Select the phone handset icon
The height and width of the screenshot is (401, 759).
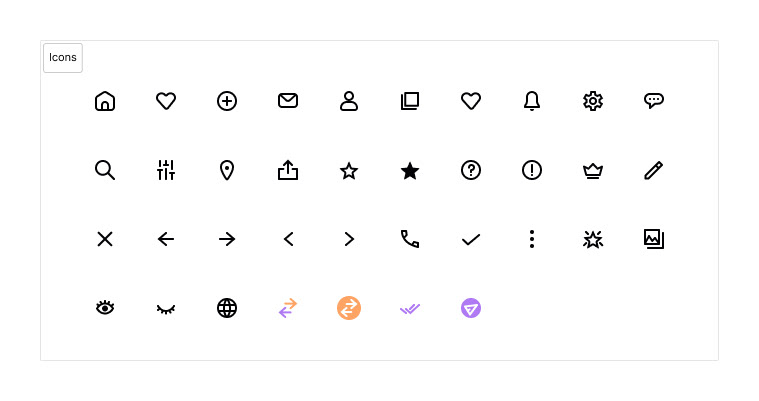coord(410,239)
